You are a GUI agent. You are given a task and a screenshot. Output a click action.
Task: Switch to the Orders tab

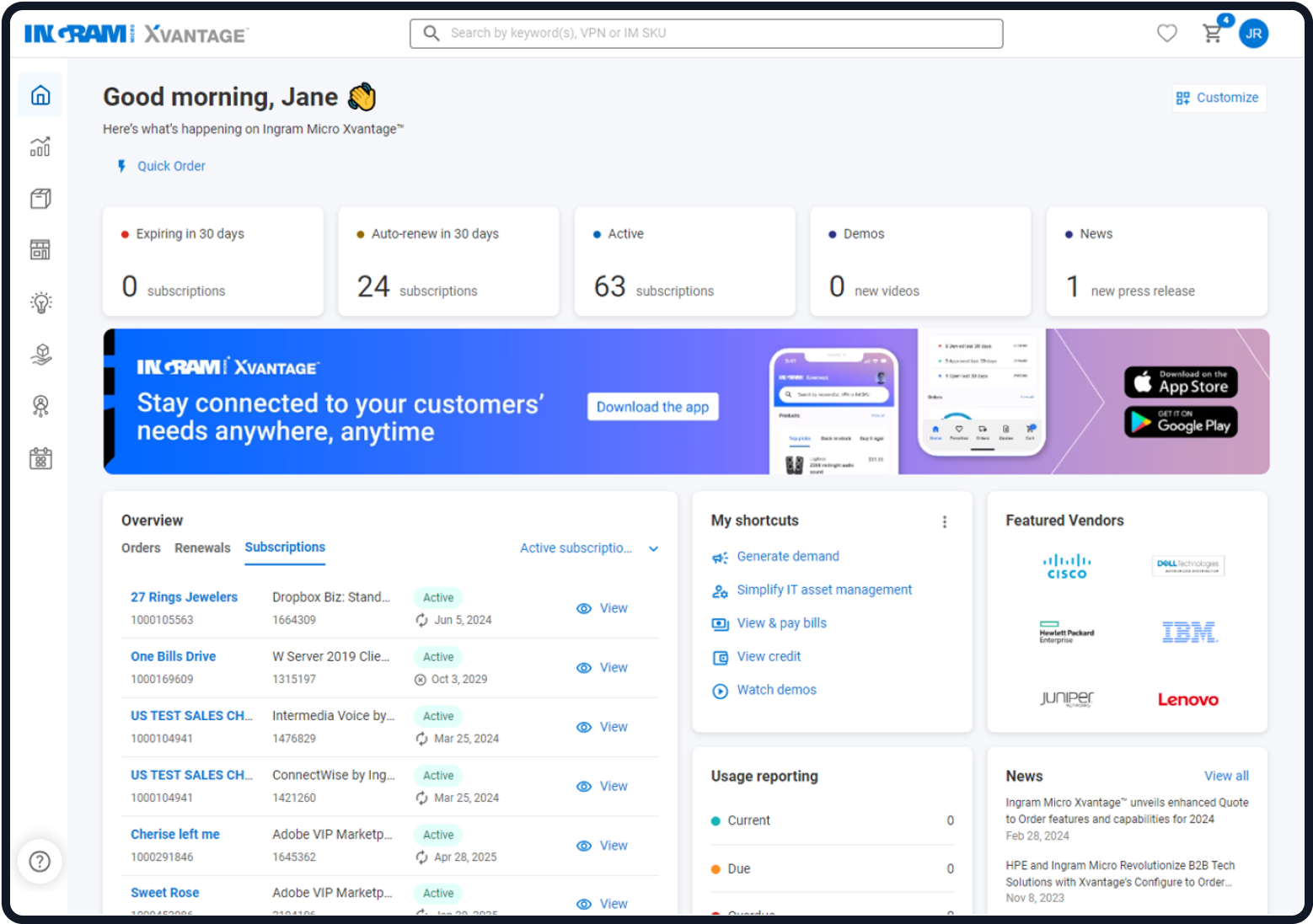(141, 548)
